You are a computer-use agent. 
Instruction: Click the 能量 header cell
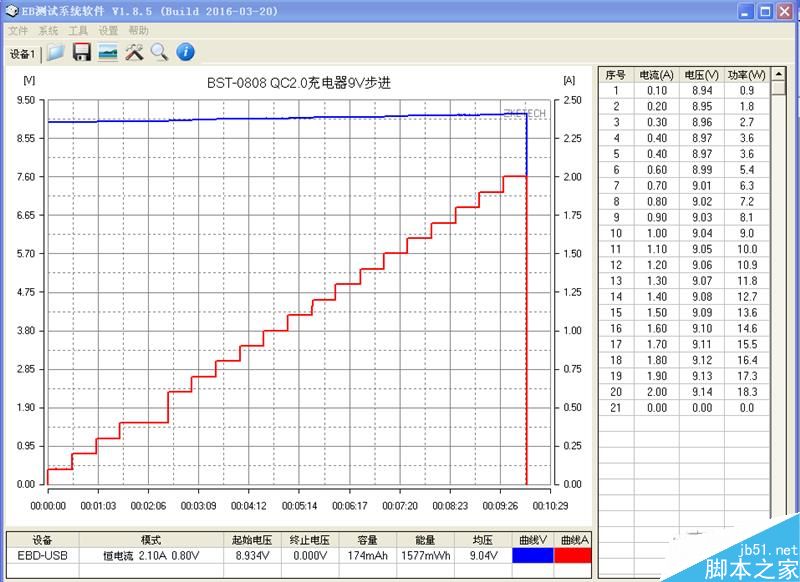coord(425,540)
